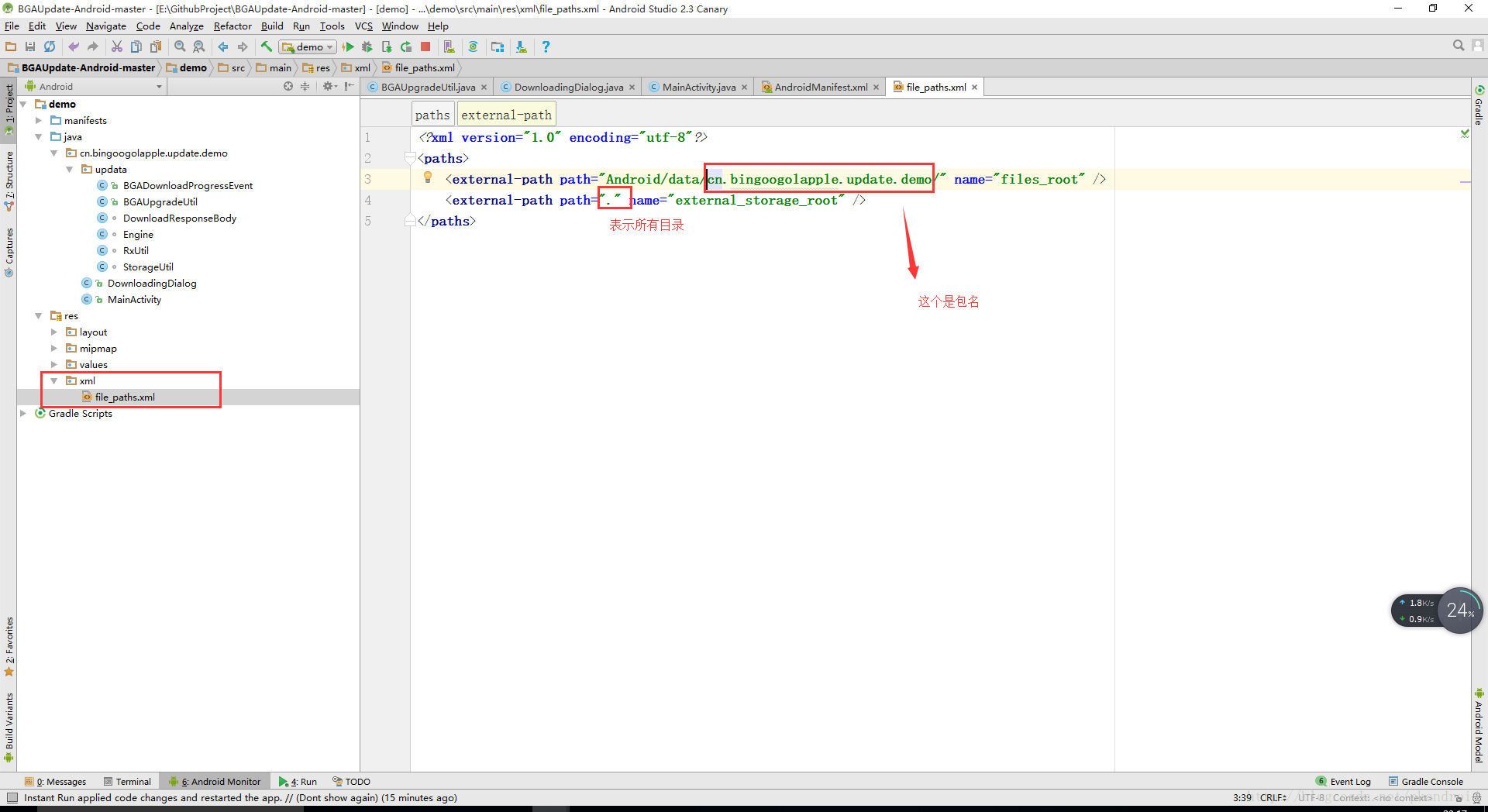Select StorageUtil class in the tree
The image size is (1488, 812).
[148, 267]
